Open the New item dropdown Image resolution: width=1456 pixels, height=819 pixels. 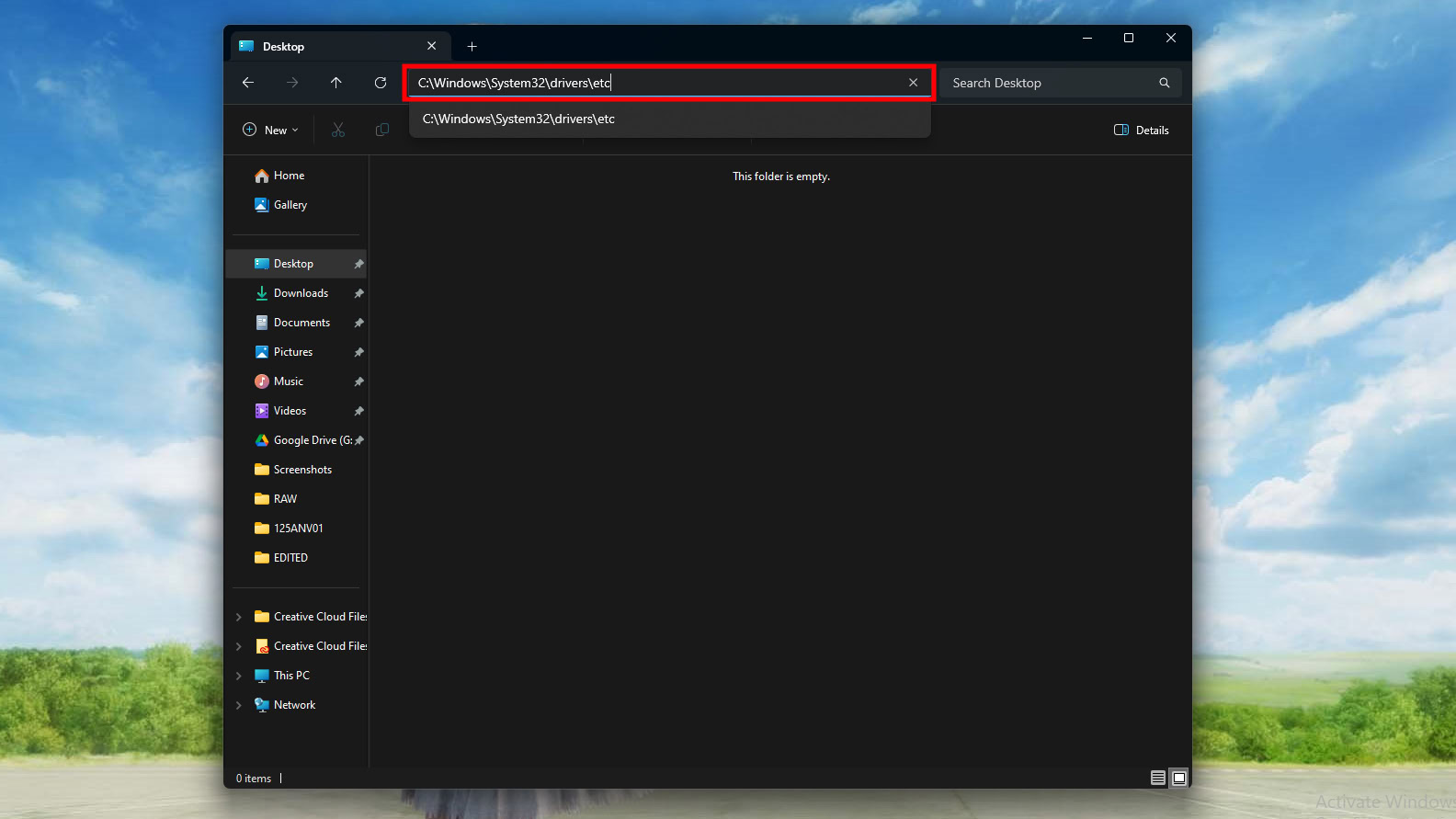point(270,130)
